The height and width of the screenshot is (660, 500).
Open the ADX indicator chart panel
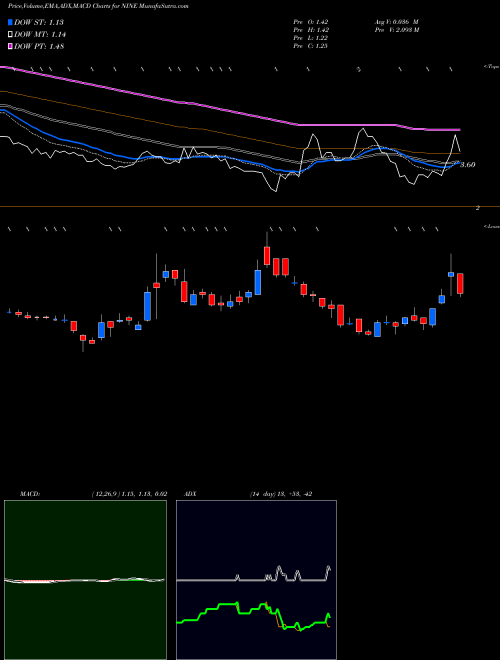(x=256, y=580)
